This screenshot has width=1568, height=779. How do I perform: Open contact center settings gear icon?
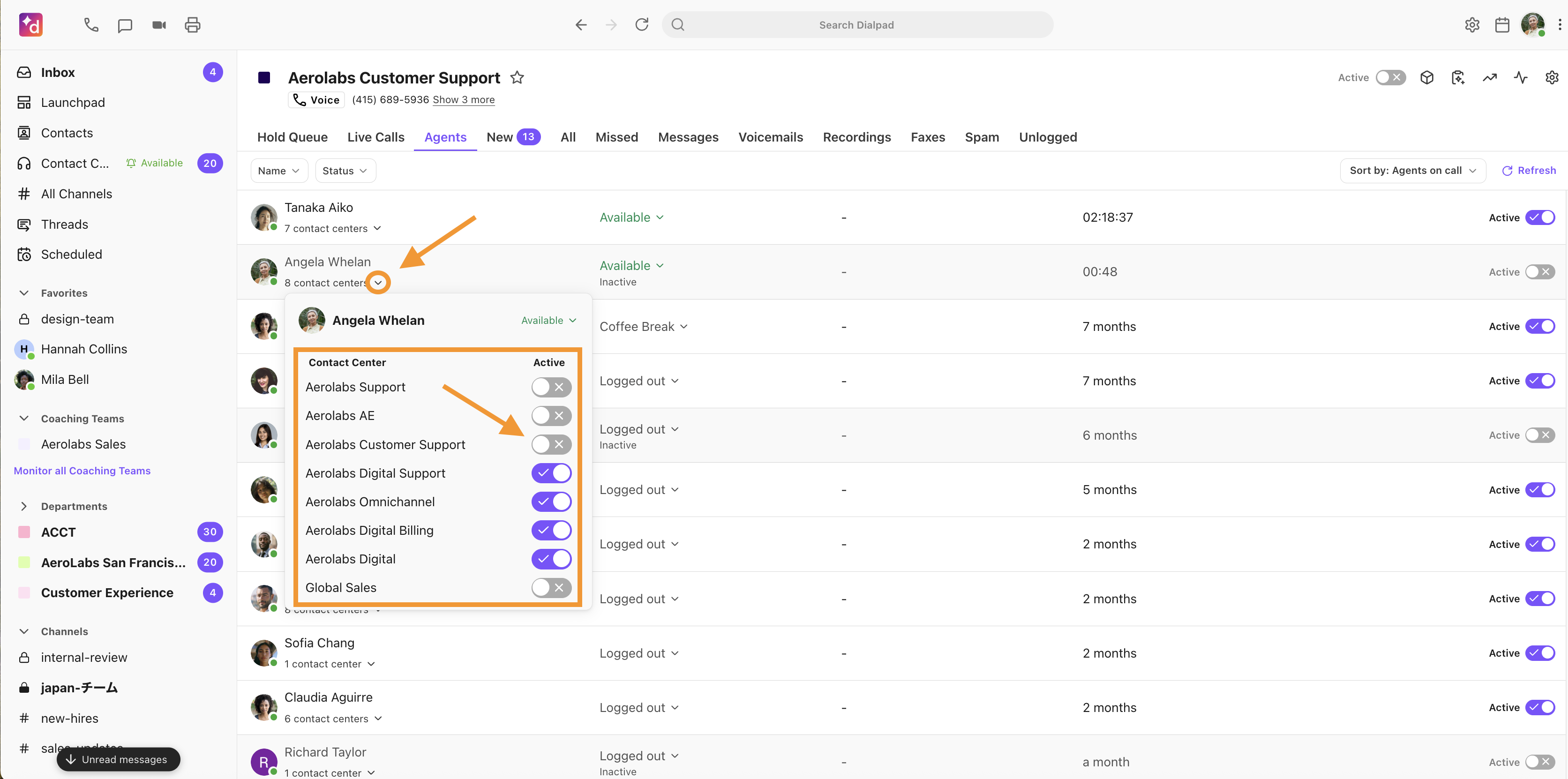1552,77
